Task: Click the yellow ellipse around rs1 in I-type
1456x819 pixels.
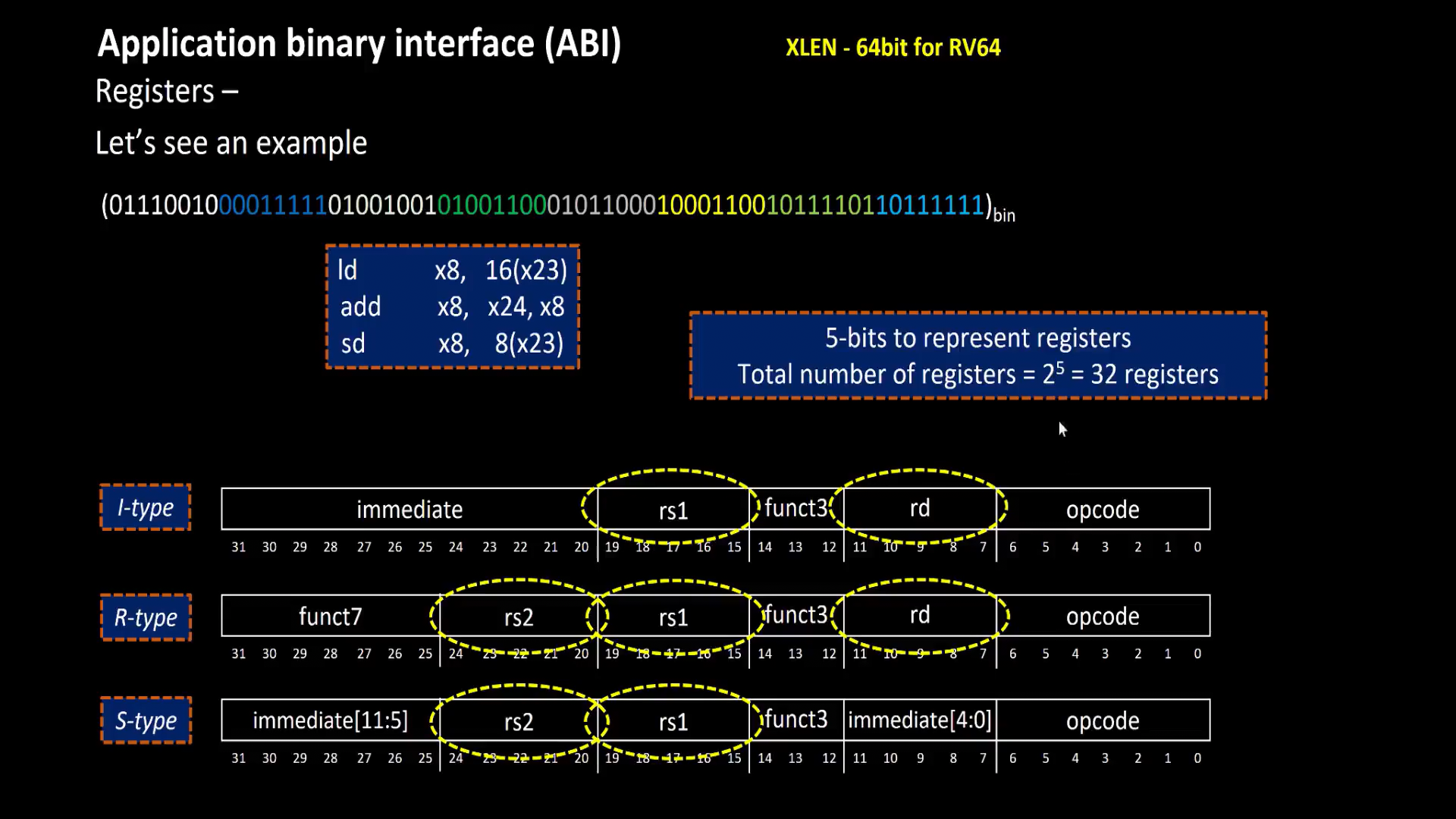Action: coord(672,509)
